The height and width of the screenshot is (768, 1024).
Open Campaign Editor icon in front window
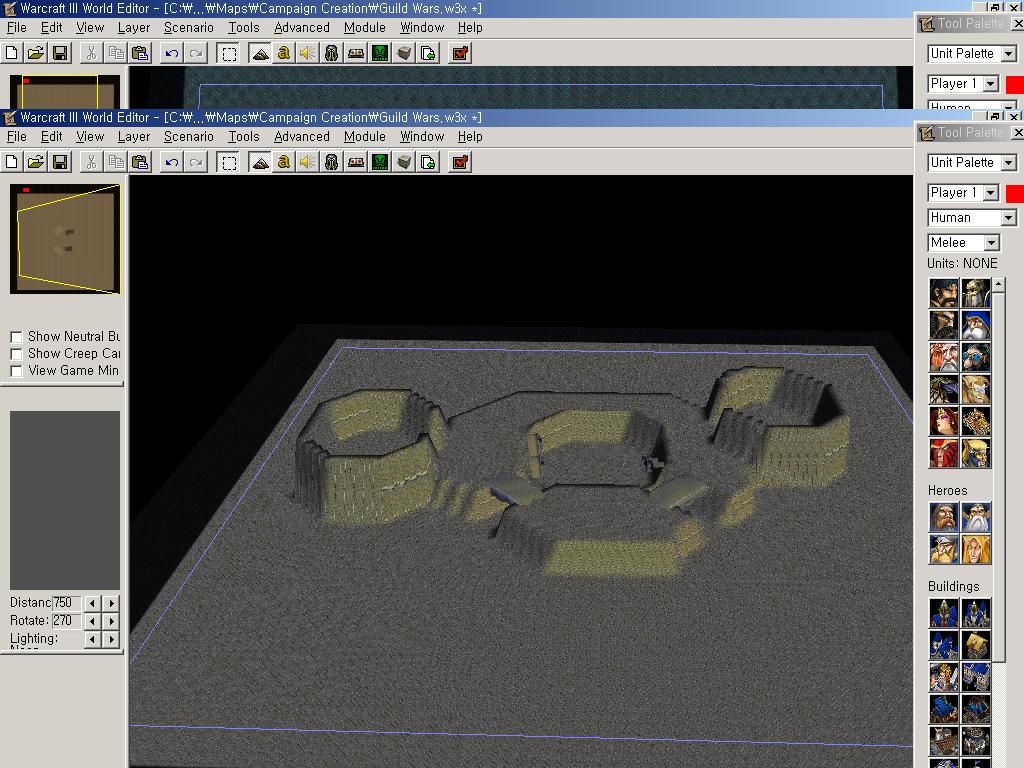click(x=356, y=162)
